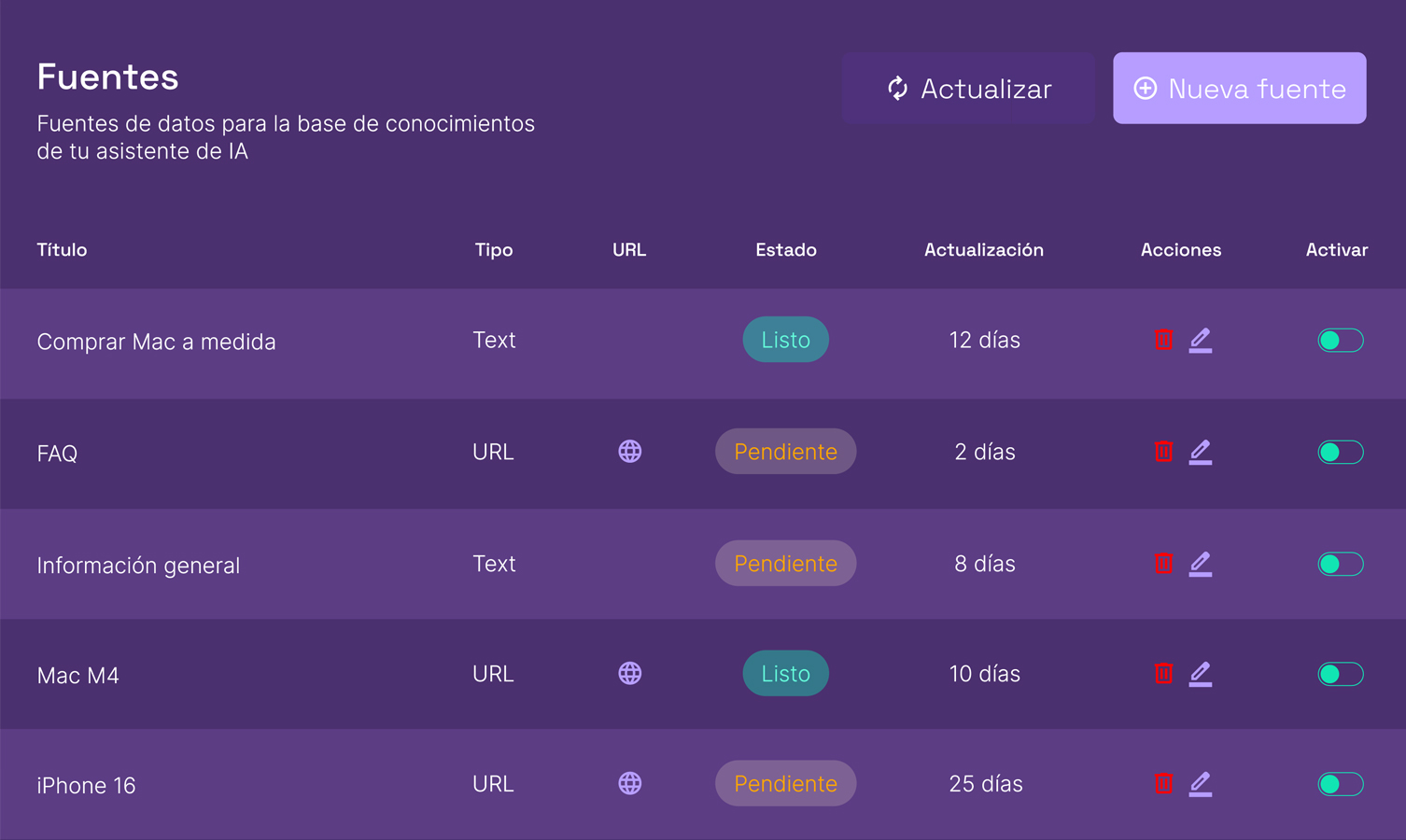Delete the Comprar Mac a medida source

[x=1163, y=340]
